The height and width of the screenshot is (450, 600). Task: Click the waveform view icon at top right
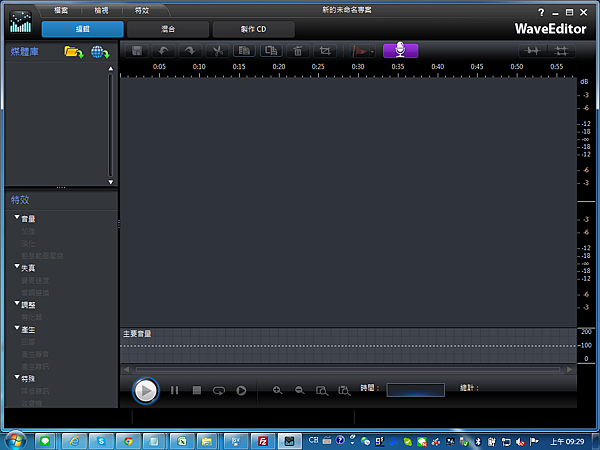click(x=532, y=51)
